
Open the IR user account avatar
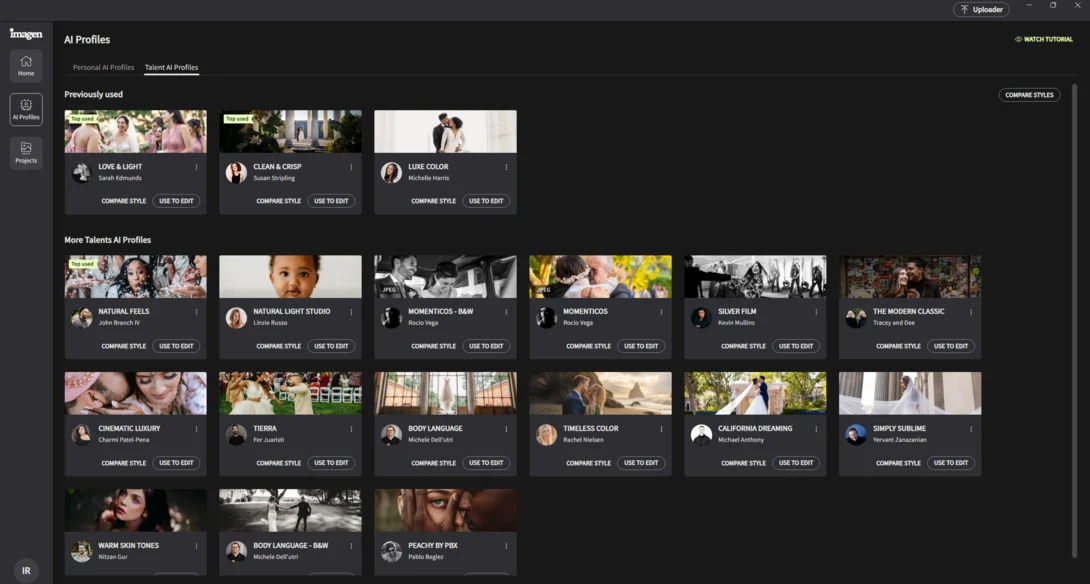point(26,571)
